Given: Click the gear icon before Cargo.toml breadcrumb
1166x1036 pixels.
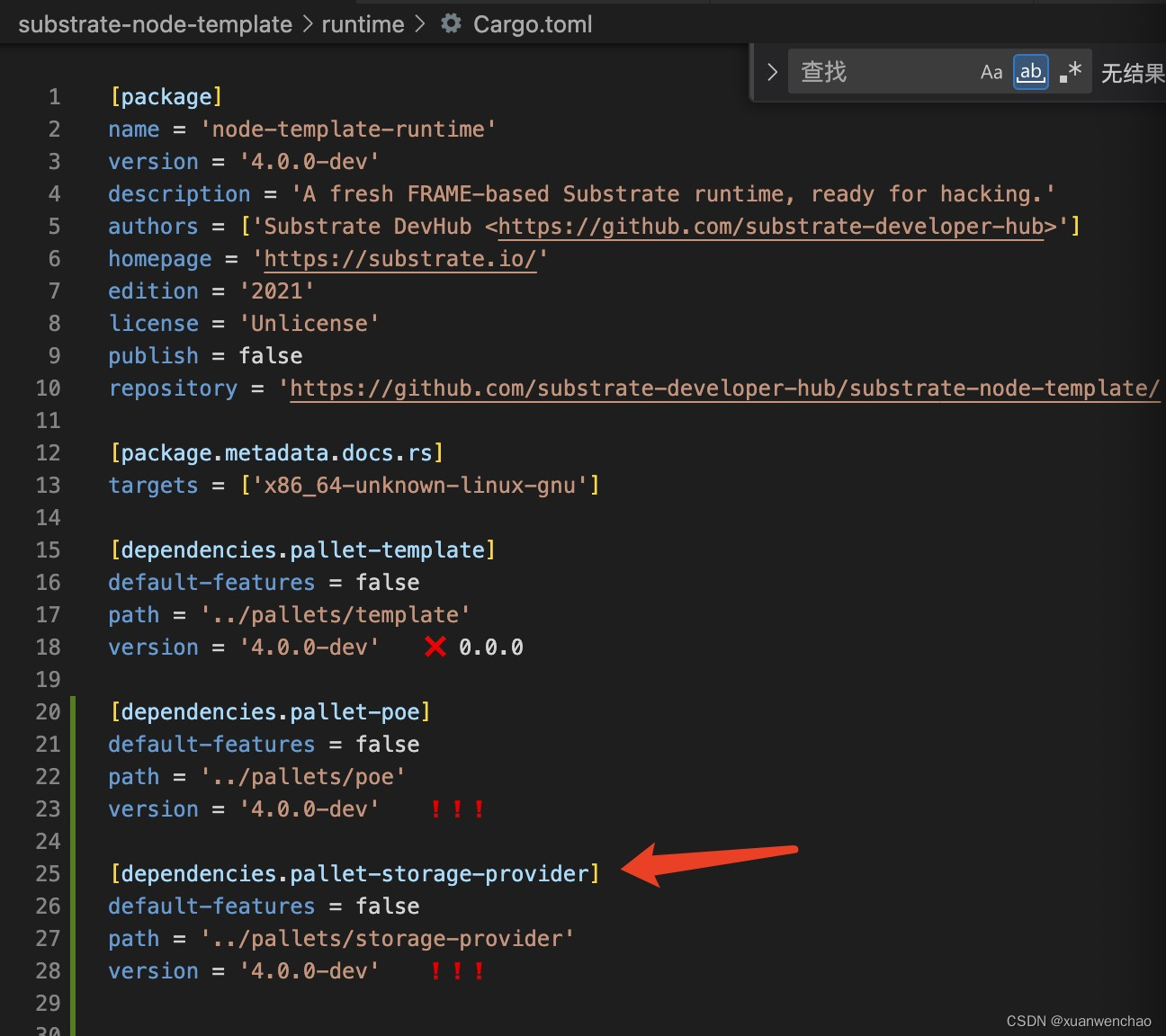Looking at the screenshot, I should (451, 23).
